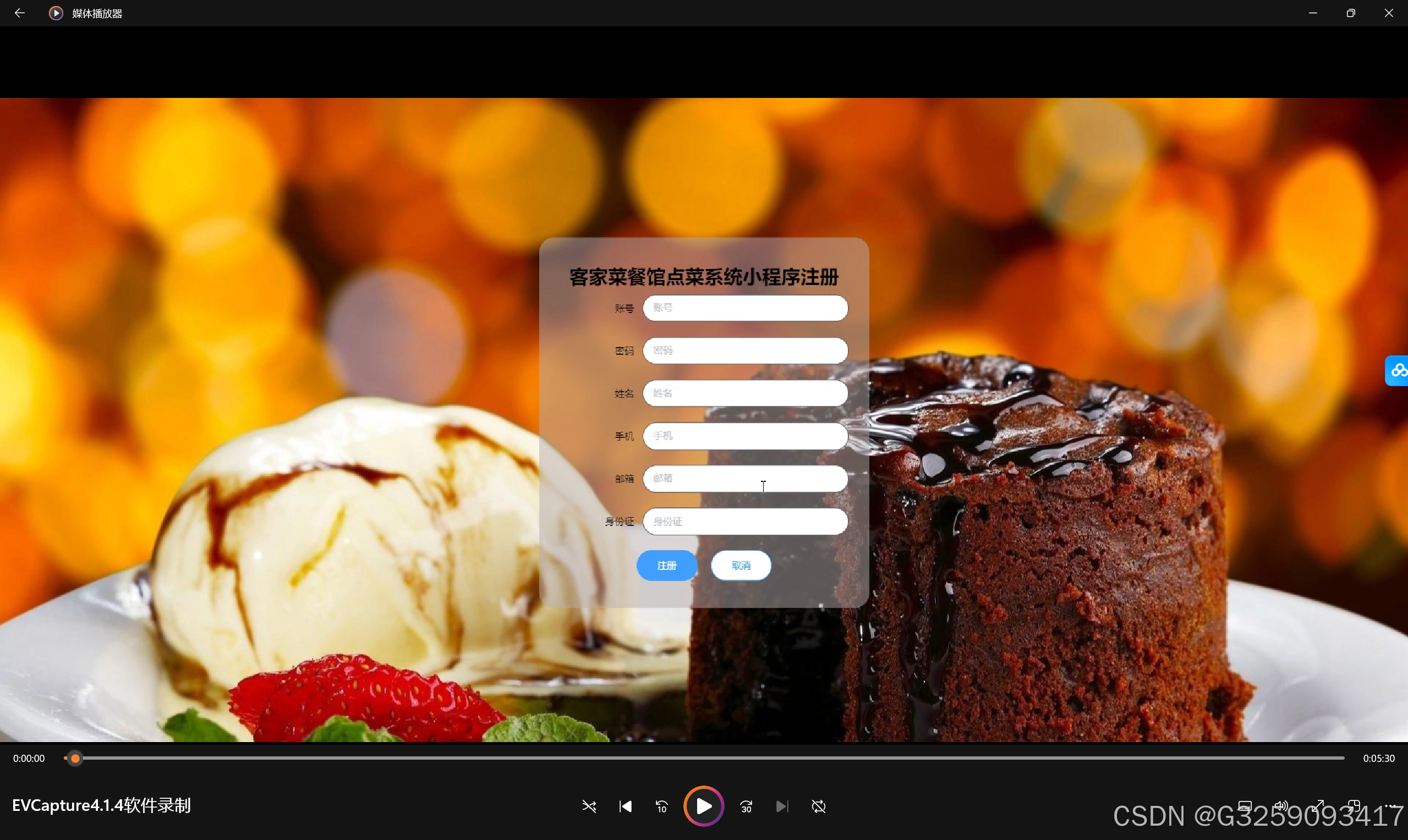The height and width of the screenshot is (840, 1408).
Task: Click the back arrow in title bar
Action: 19,13
